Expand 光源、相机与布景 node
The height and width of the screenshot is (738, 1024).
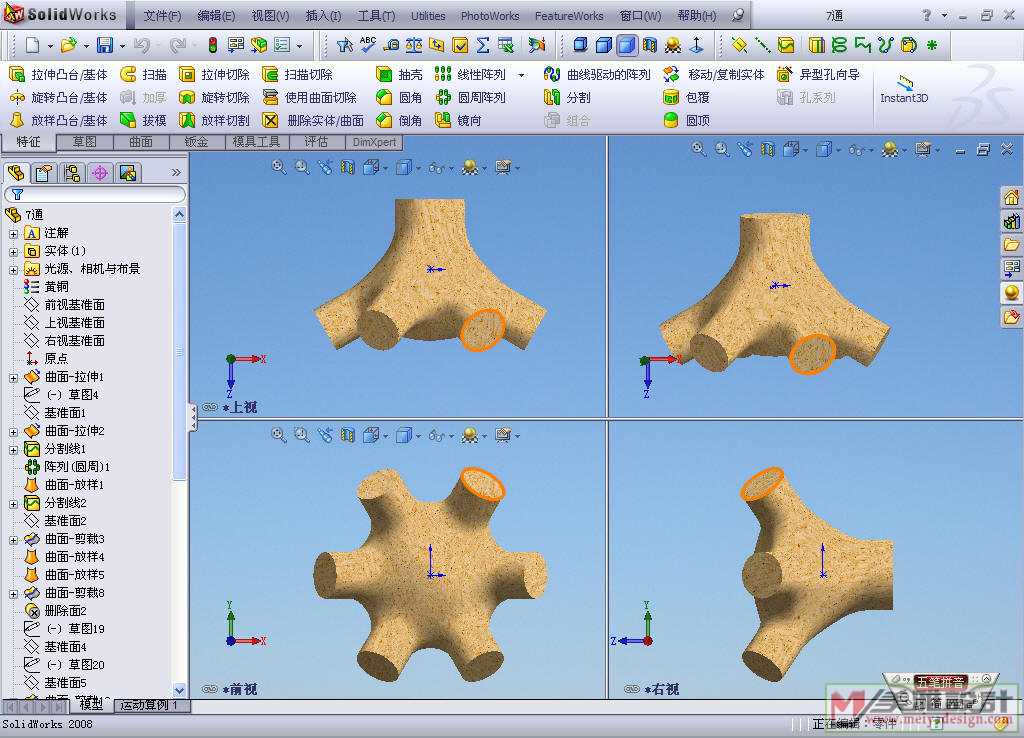tap(13, 269)
